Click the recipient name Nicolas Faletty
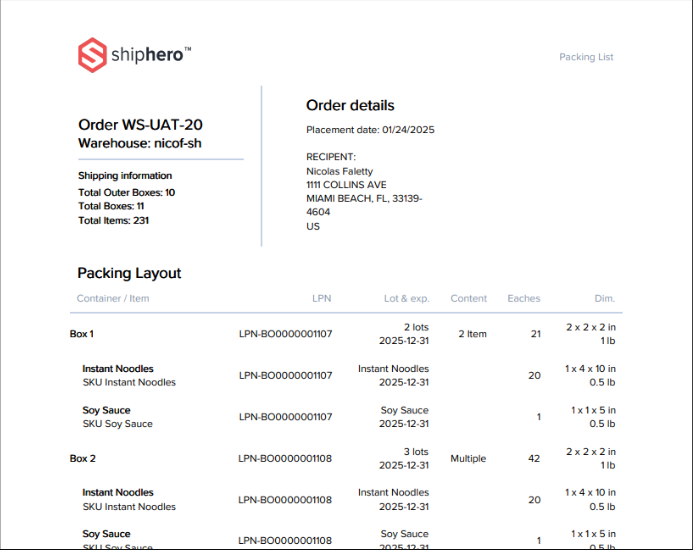The width and height of the screenshot is (693, 550). pos(339,171)
